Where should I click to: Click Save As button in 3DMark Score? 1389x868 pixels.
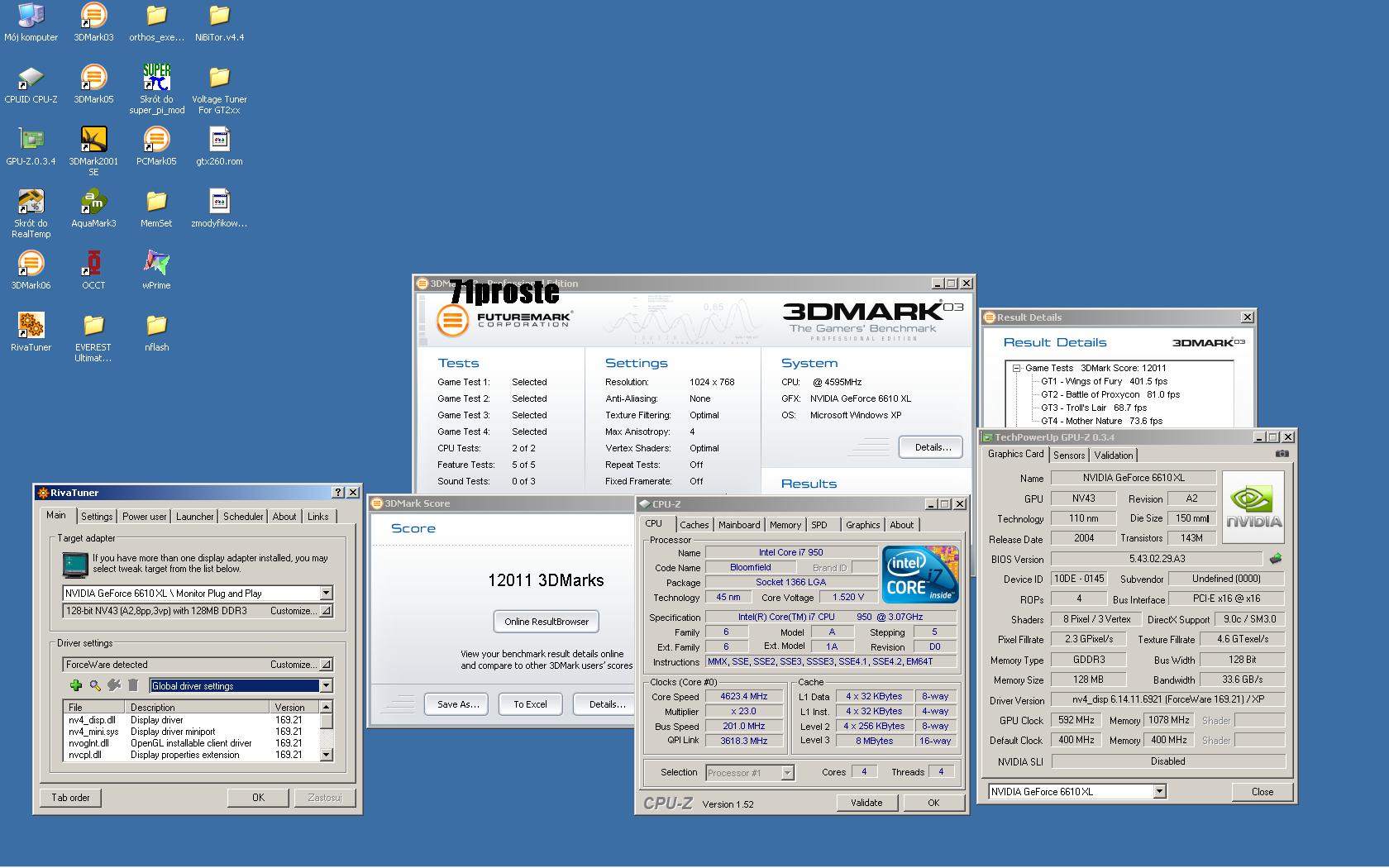(x=457, y=704)
